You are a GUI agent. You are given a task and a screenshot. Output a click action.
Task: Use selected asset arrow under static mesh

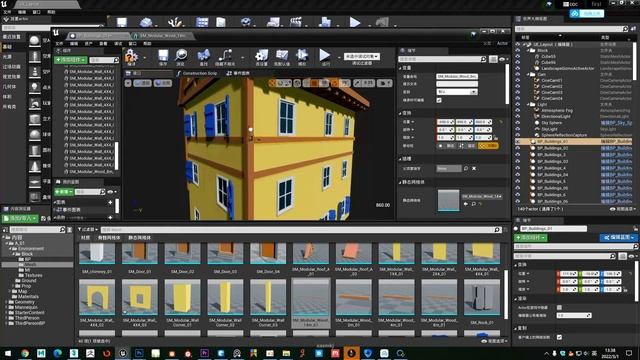tap(466, 204)
